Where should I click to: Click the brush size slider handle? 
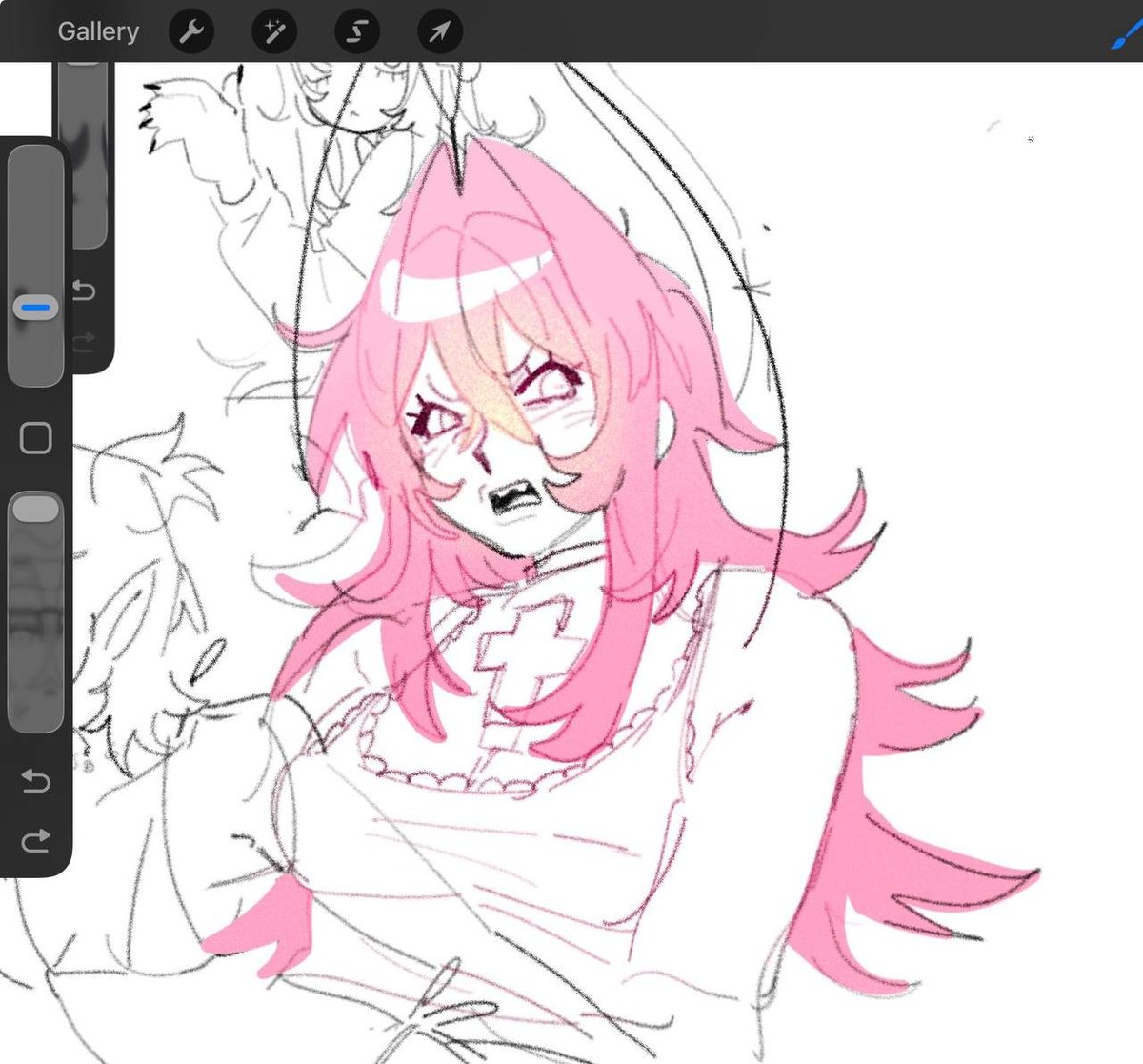[36, 308]
